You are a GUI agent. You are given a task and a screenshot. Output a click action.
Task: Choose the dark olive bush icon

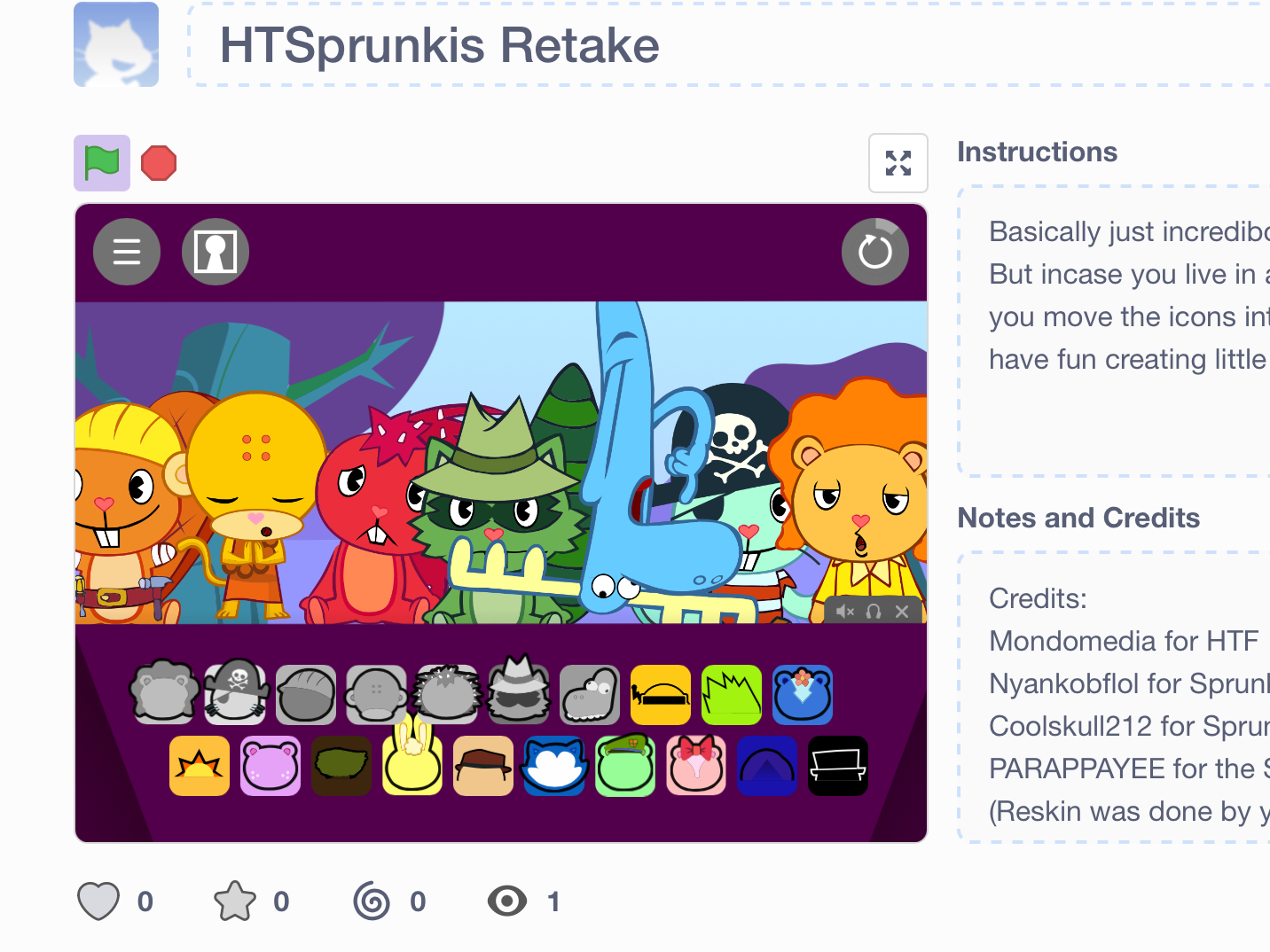[341, 766]
